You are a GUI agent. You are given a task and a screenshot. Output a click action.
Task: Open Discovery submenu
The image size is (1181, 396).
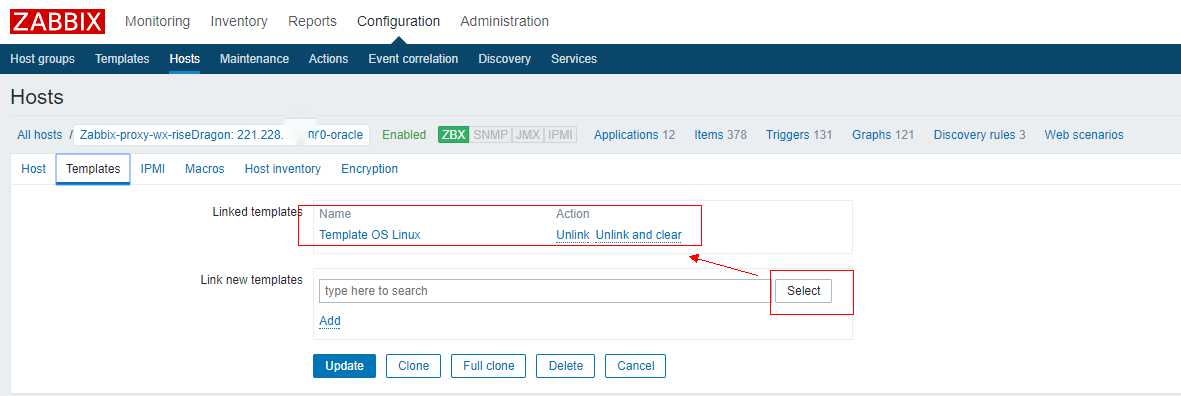pyautogui.click(x=505, y=59)
